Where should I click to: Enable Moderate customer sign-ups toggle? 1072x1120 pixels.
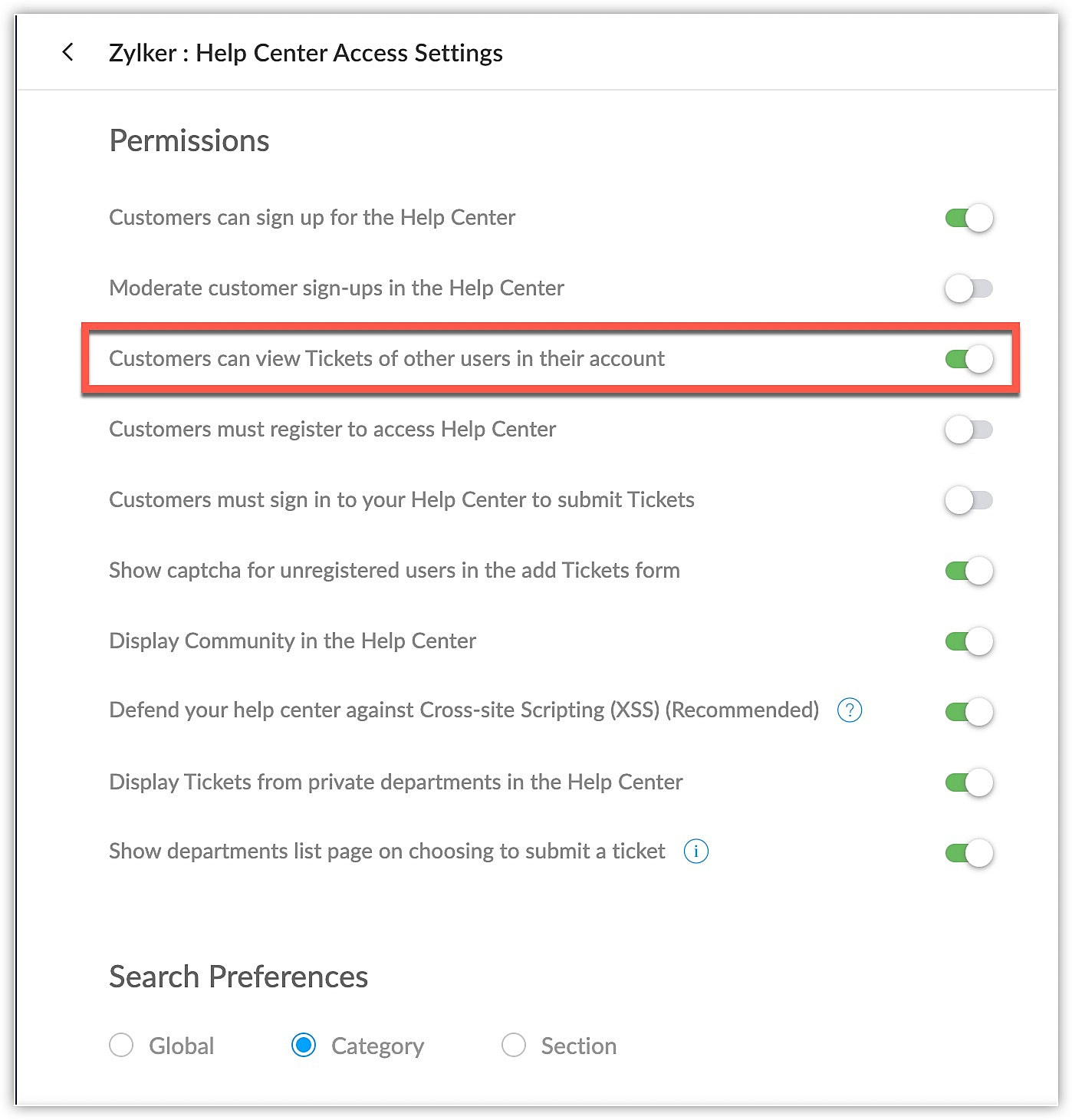tap(968, 289)
